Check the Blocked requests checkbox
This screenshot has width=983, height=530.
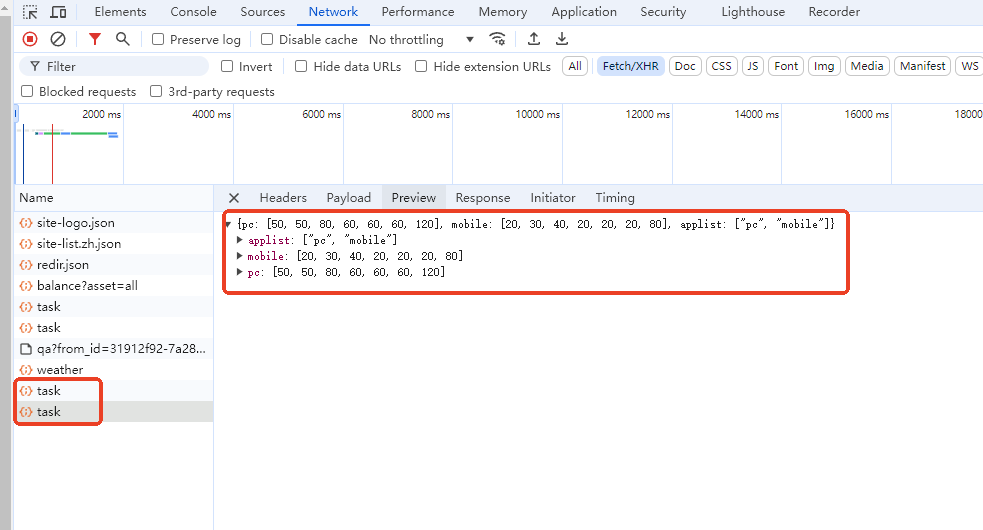tap(27, 92)
